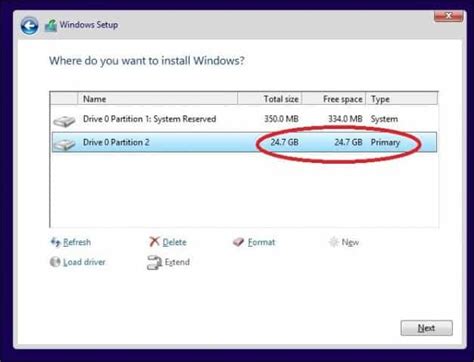Click the 350.0 MB total size cell
Viewport: 474px width, 362px height.
tap(281, 119)
